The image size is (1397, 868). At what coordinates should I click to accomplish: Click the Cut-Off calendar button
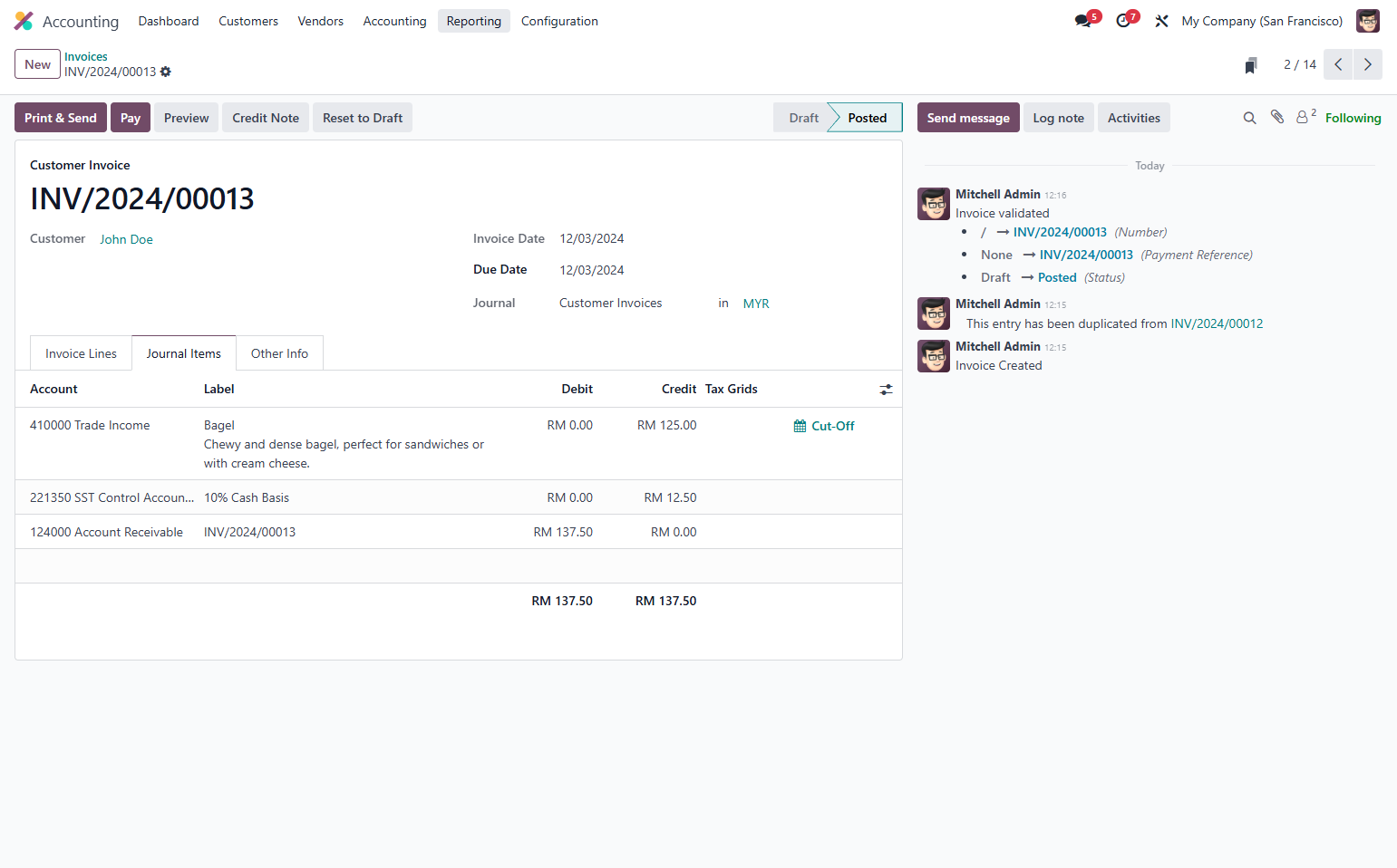pos(824,426)
